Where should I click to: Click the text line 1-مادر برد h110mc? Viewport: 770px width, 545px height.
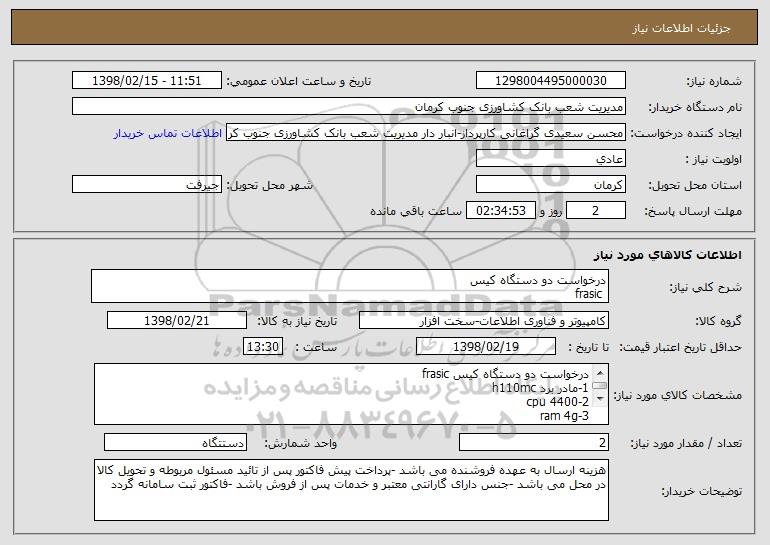tap(540, 388)
